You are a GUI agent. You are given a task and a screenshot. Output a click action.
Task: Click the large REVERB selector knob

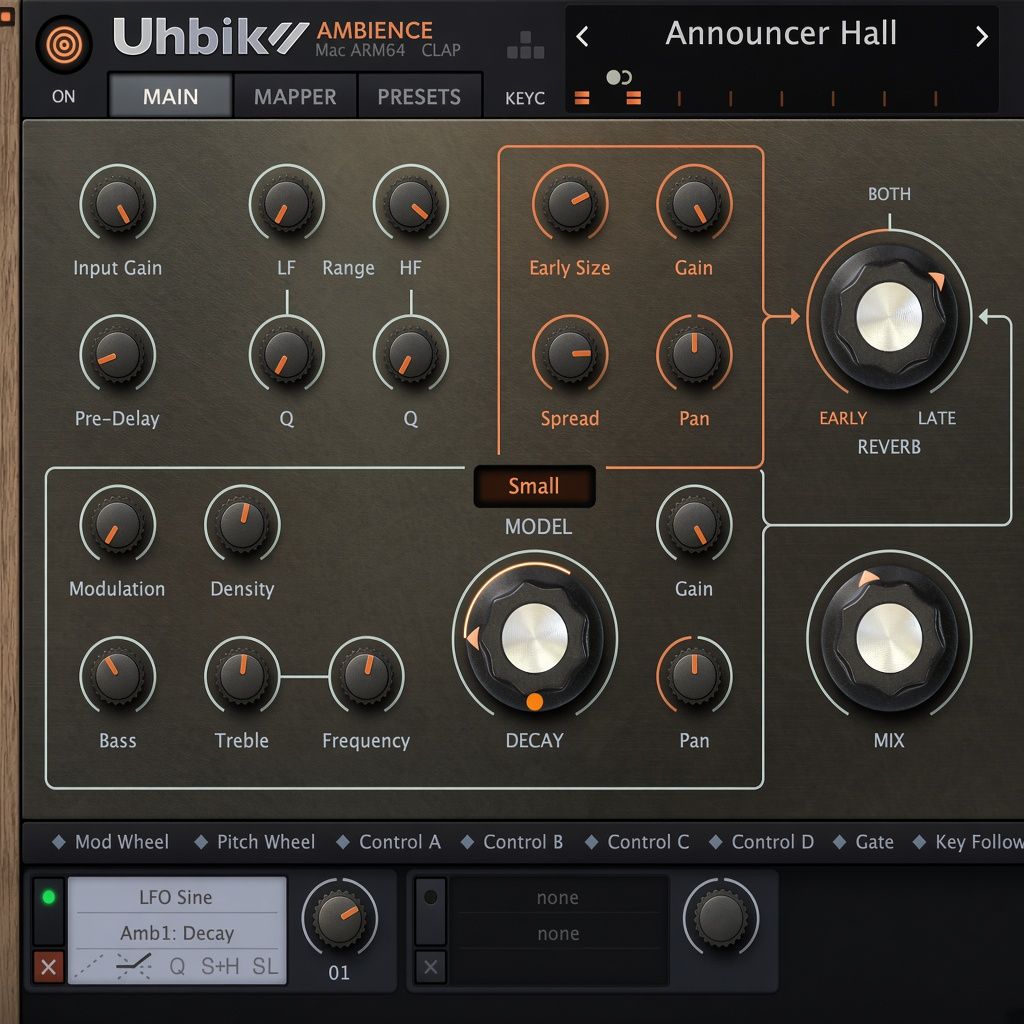(x=889, y=317)
